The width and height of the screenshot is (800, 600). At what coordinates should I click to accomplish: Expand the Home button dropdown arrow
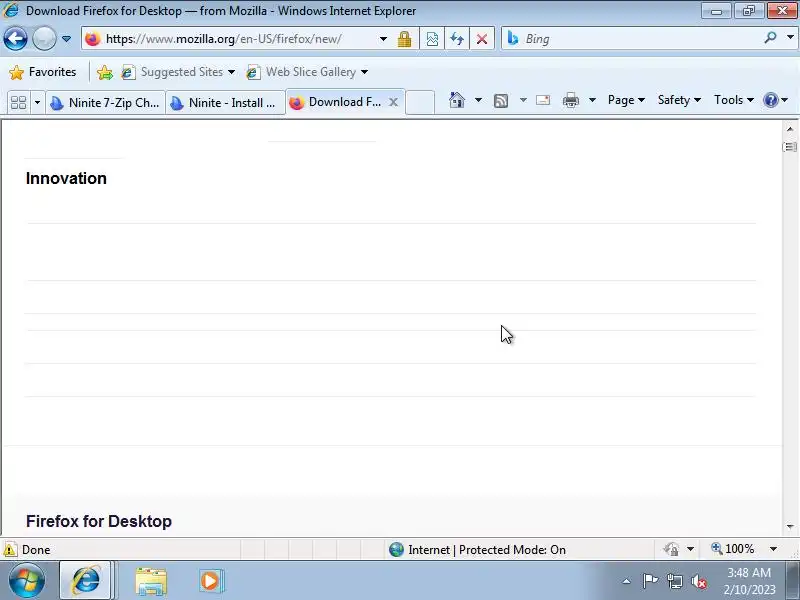tap(478, 100)
